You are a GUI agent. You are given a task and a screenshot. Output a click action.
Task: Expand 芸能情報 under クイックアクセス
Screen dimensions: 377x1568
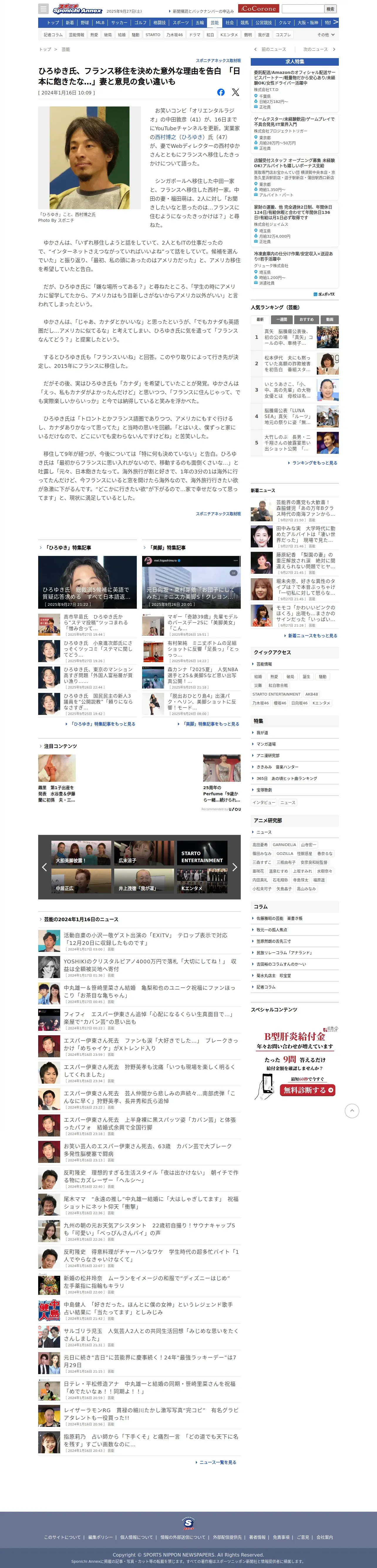coord(295,664)
